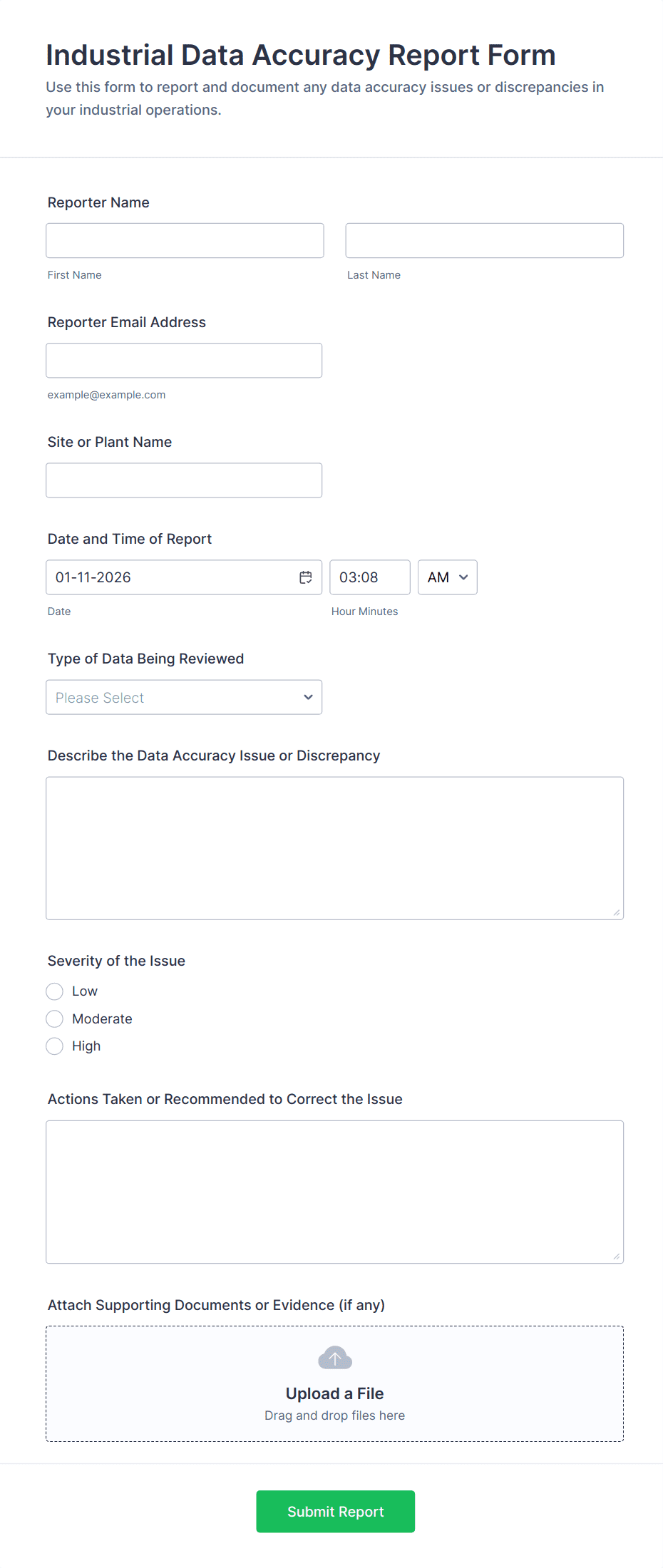Click the cloud upload icon
This screenshot has height=1568, width=663.
click(x=334, y=1358)
